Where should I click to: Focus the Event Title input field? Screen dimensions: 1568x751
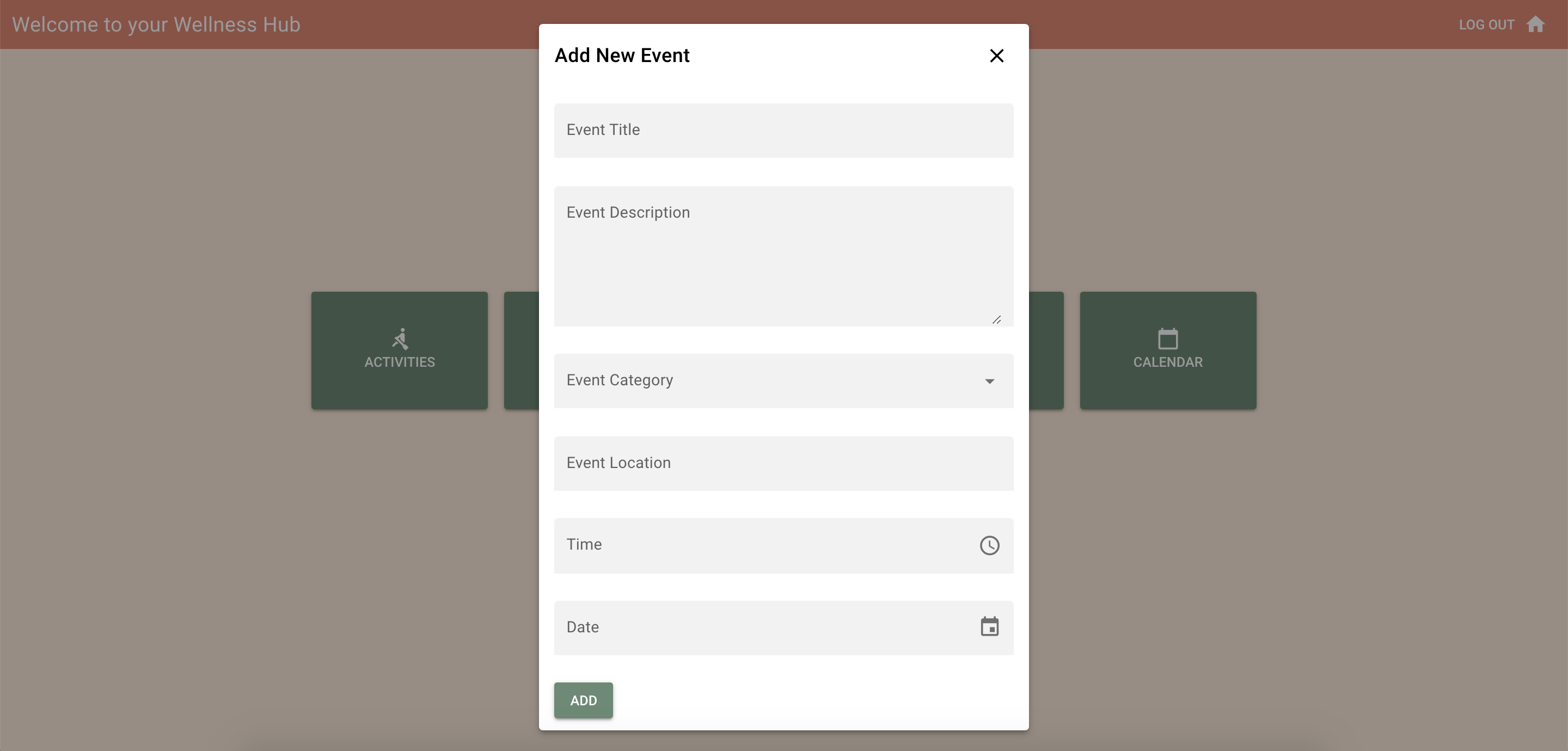pos(783,130)
